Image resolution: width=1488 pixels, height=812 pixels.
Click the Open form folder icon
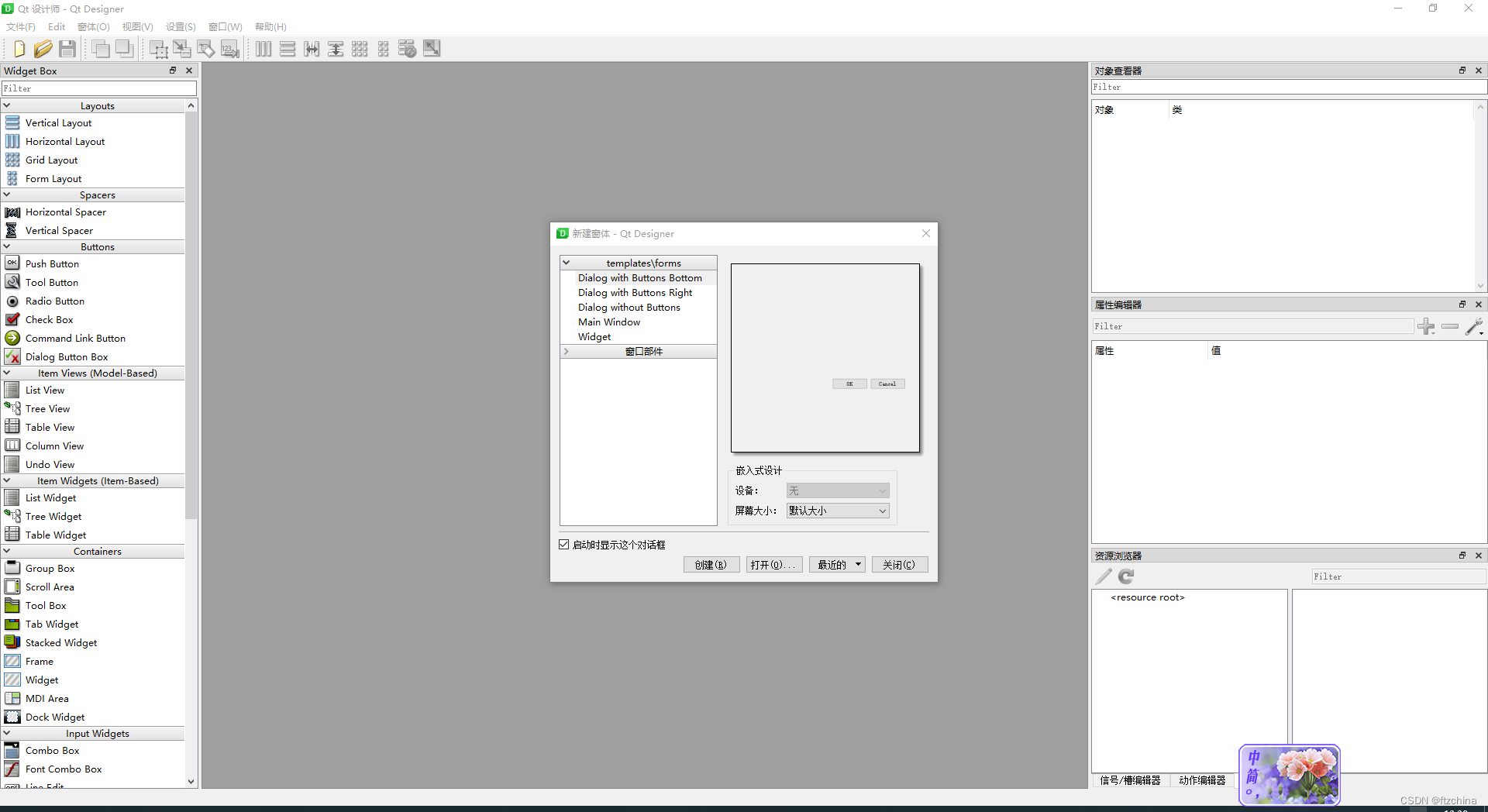(43, 49)
